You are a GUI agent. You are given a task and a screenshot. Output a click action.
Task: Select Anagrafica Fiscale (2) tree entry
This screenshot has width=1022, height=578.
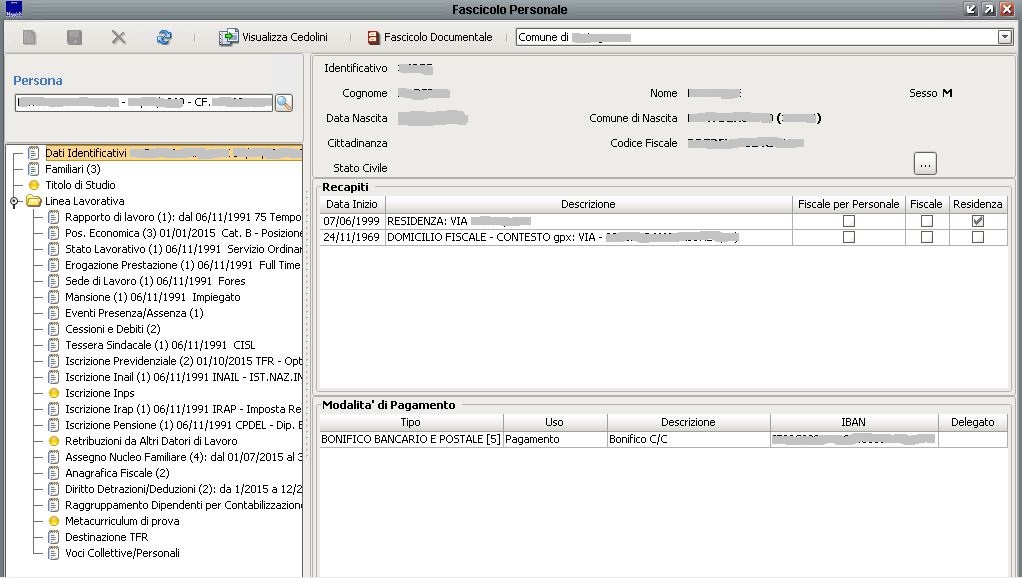117,473
